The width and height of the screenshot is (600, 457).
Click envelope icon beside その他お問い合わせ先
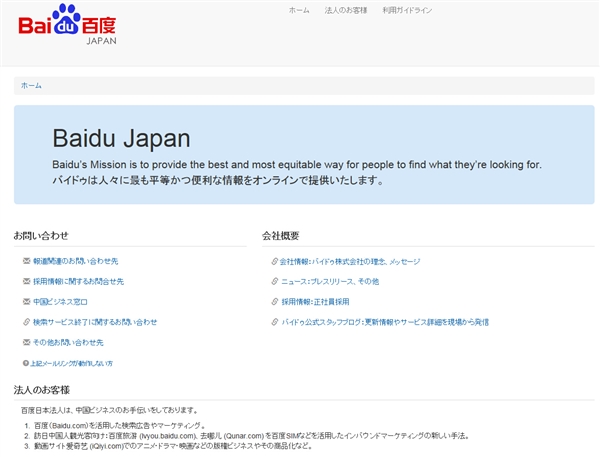point(26,343)
